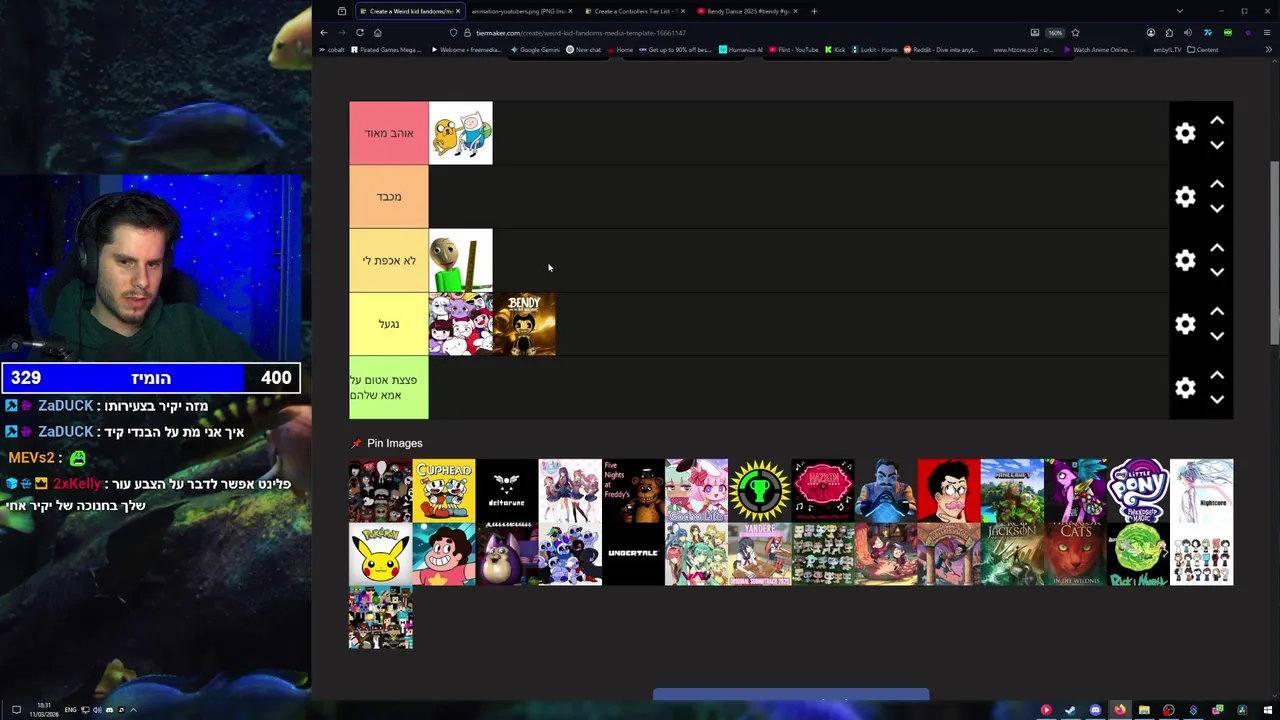Screen dimensions: 1280x720
Task: Open settings gear for נגעל row
Action: [x=1185, y=324]
